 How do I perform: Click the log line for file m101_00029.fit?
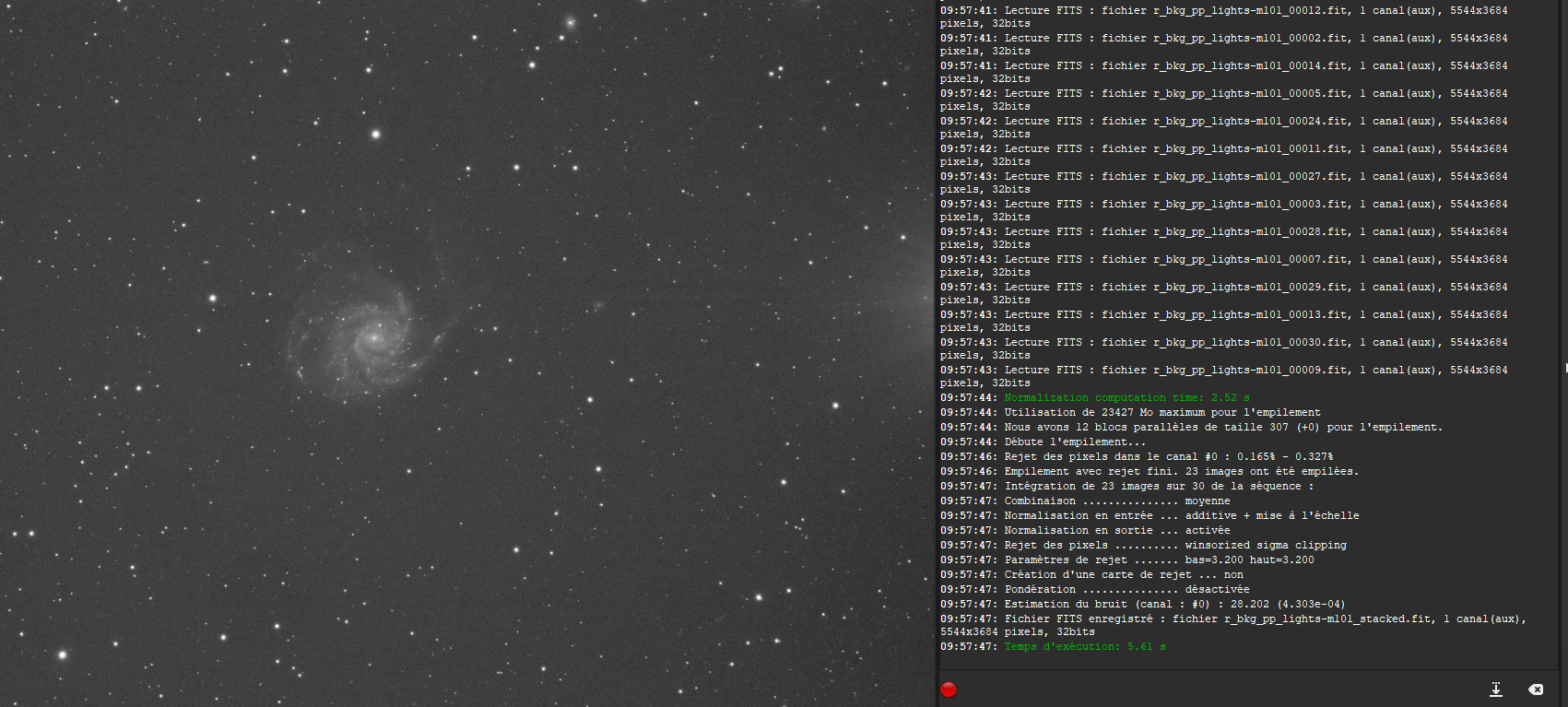(x=1224, y=294)
